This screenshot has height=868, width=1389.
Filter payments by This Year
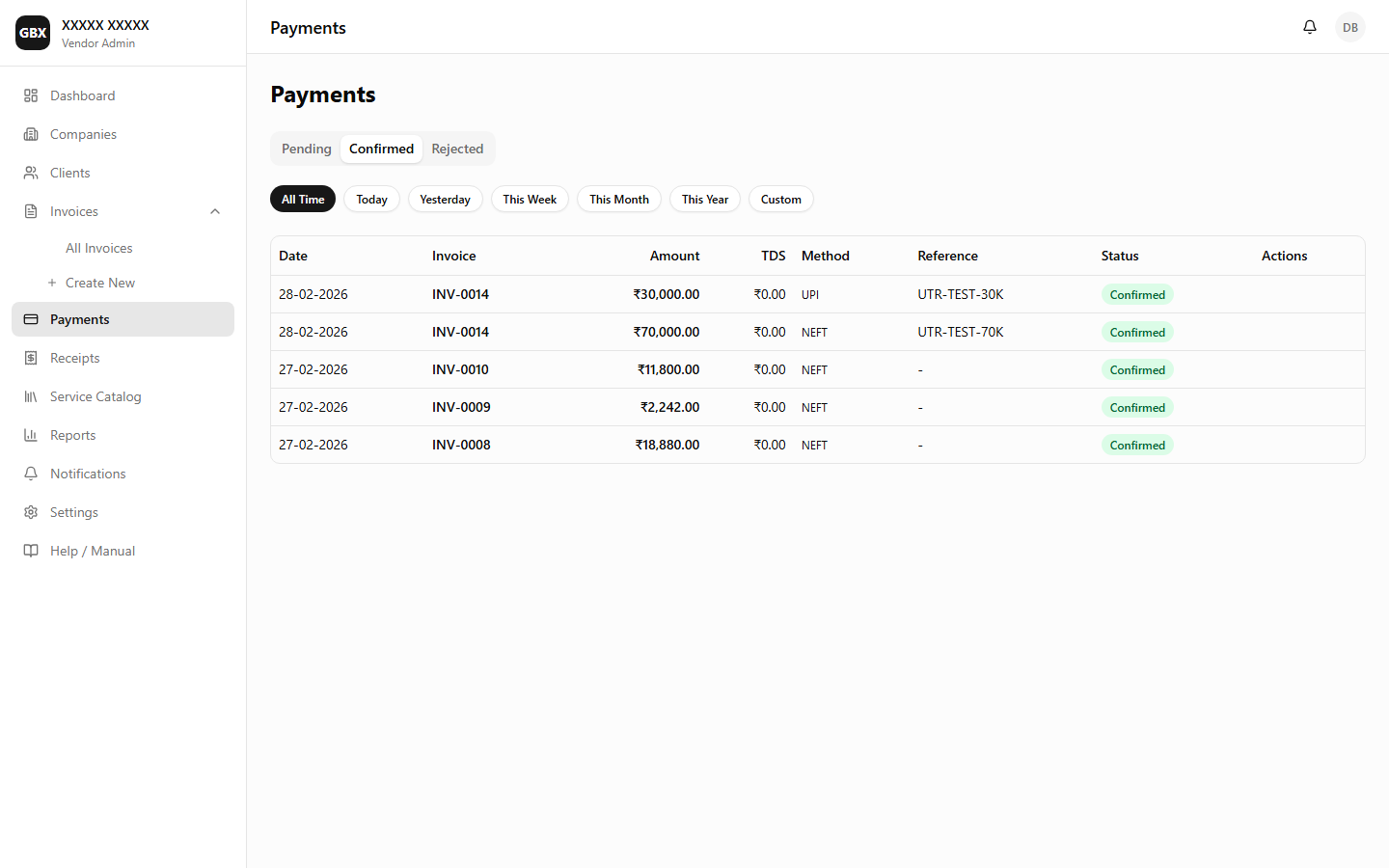(x=705, y=199)
